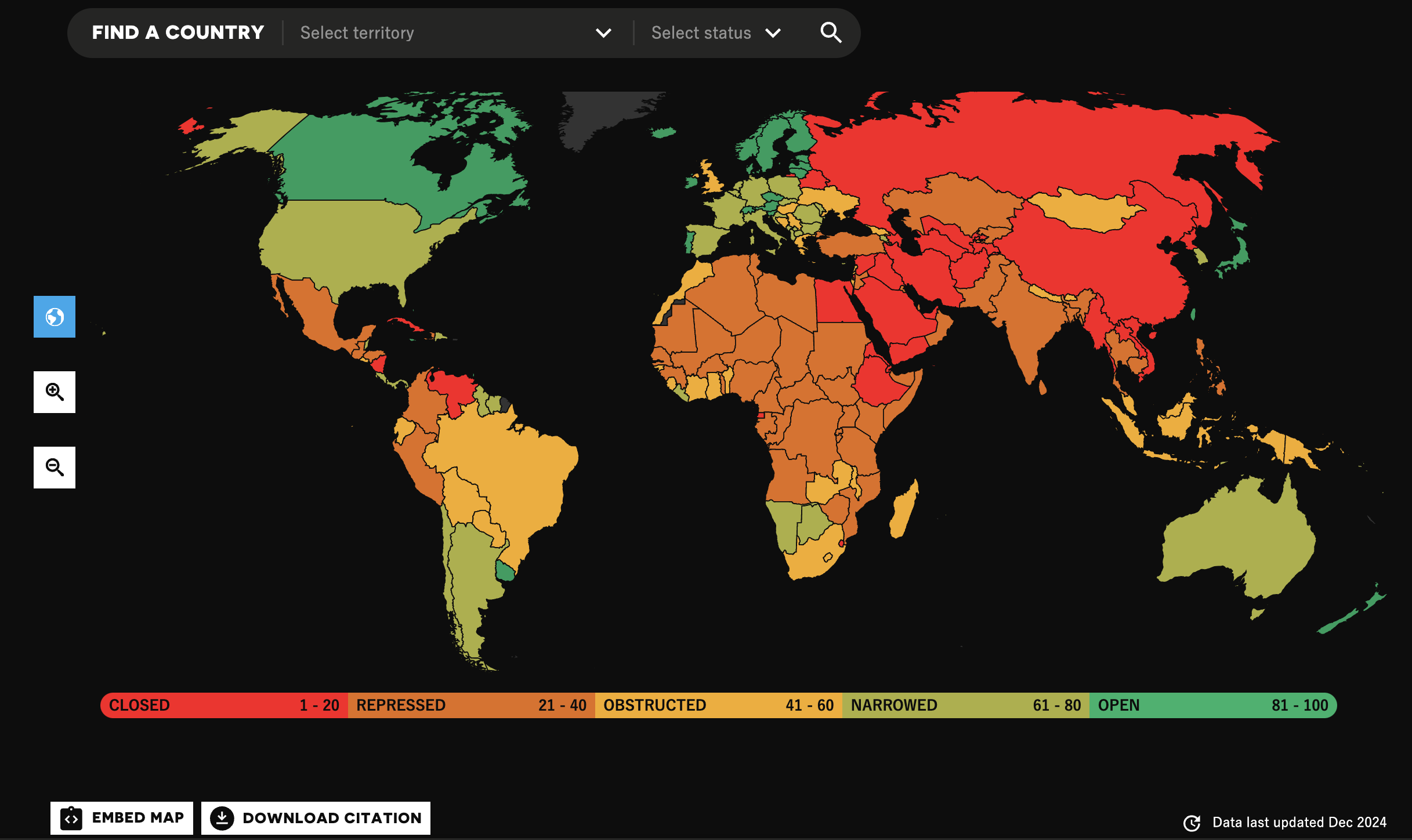Viewport: 1412px width, 840px height.
Task: Click the NARROWED legend band
Action: point(965,705)
